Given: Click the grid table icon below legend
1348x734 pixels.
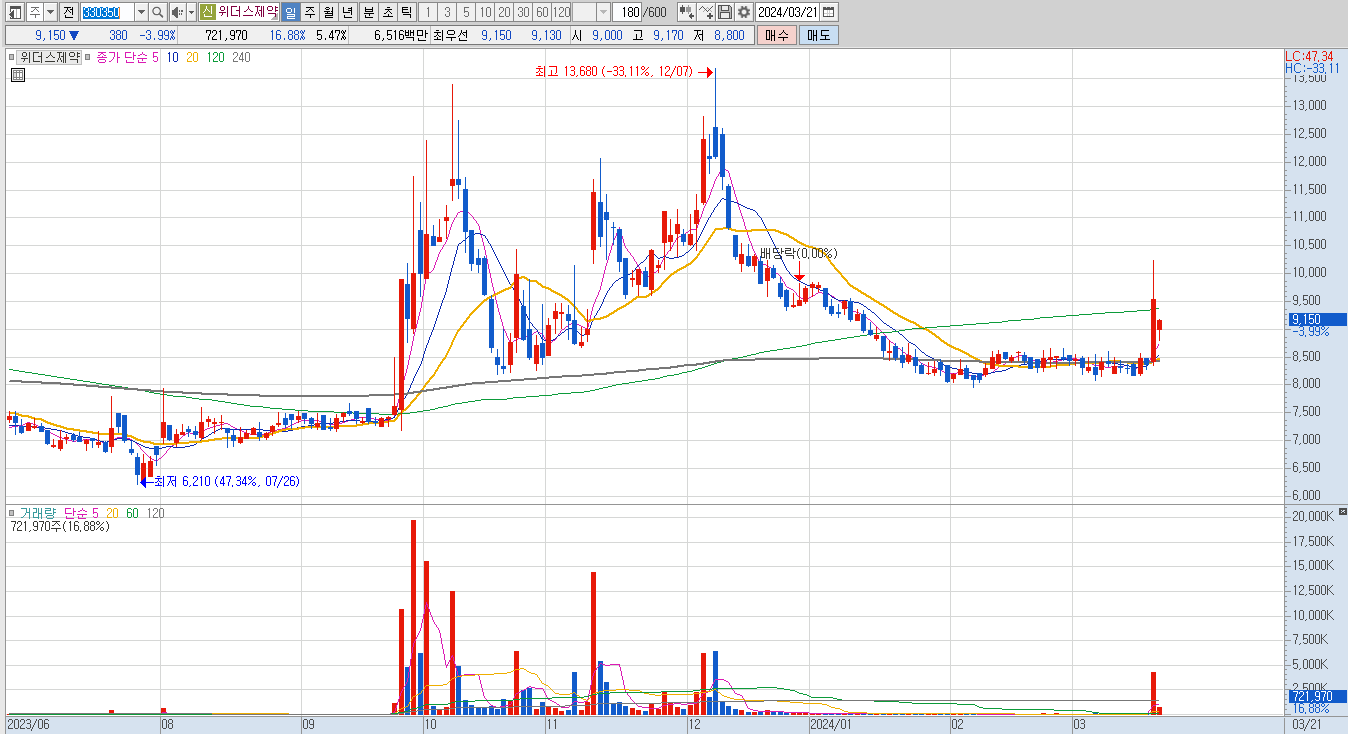Looking at the screenshot, I should pyautogui.click(x=17, y=74).
